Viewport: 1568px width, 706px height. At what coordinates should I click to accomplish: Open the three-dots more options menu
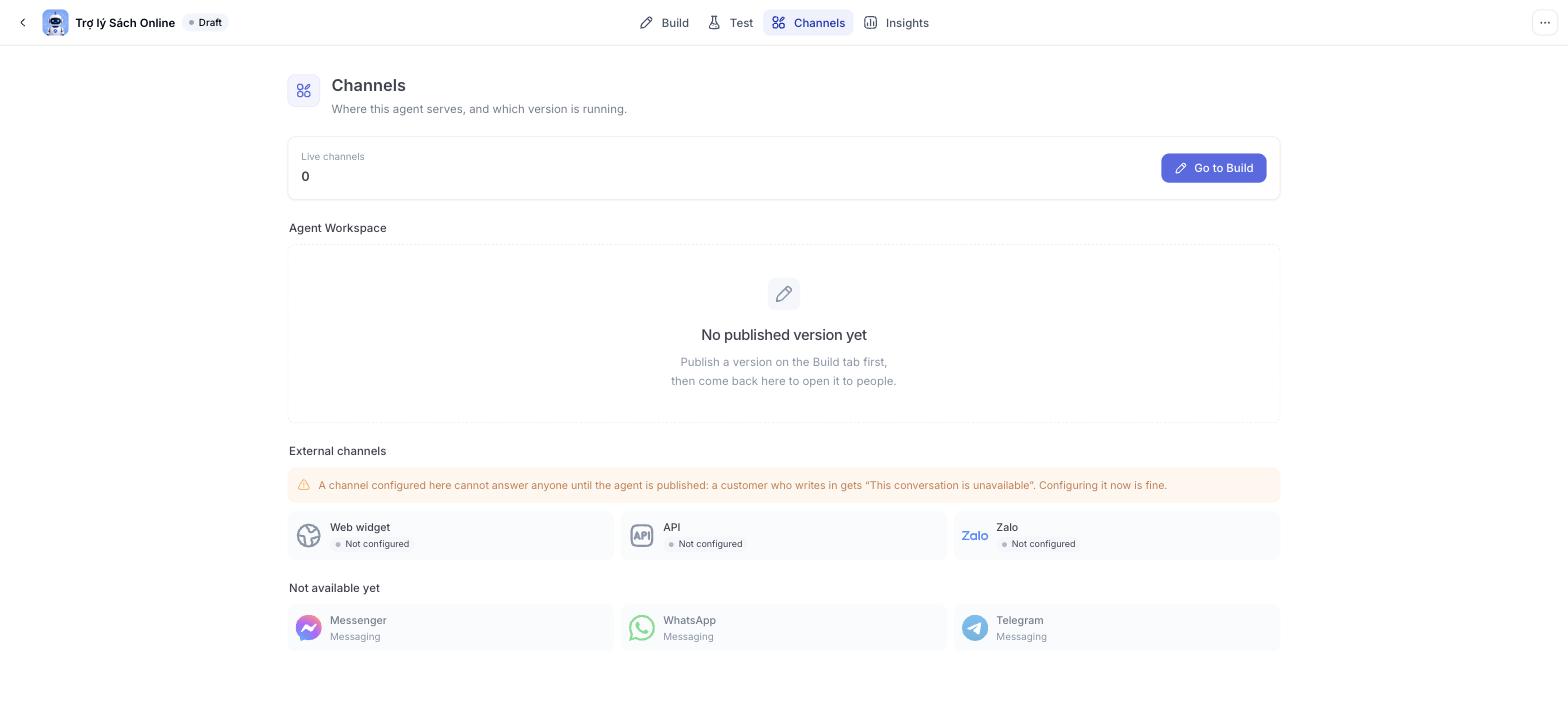coord(1545,22)
